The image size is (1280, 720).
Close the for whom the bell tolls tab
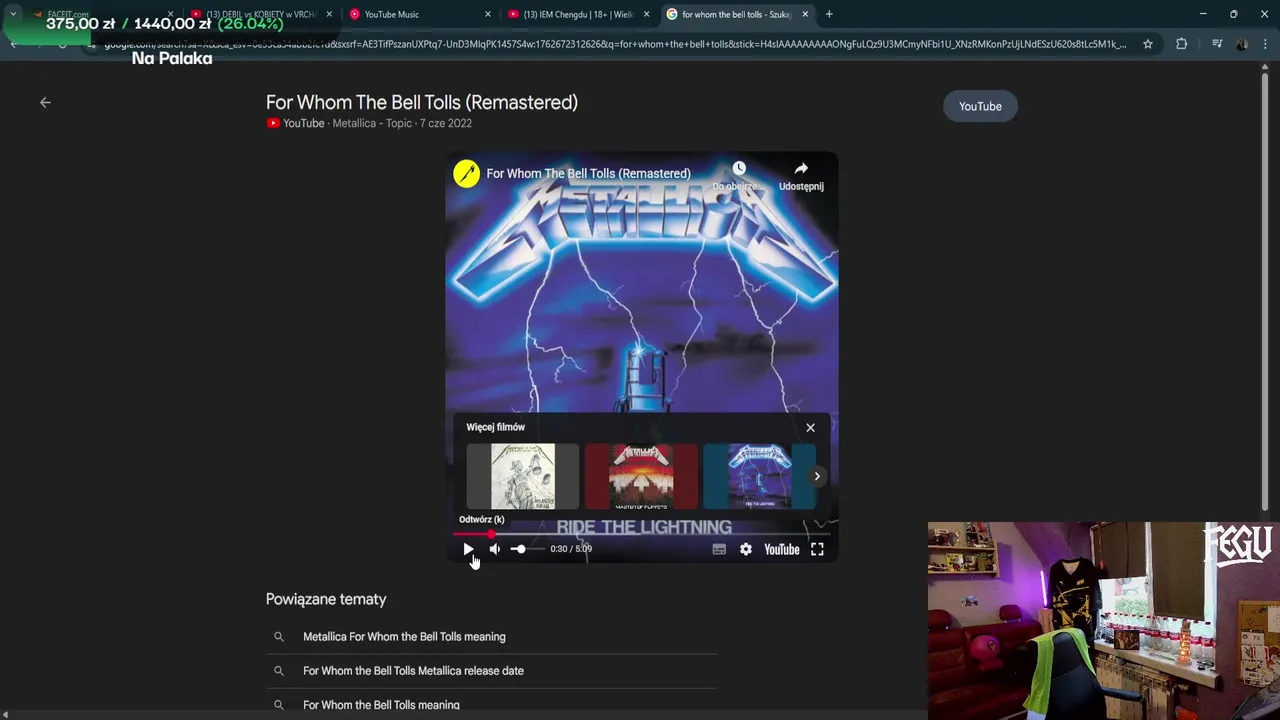[x=805, y=14]
